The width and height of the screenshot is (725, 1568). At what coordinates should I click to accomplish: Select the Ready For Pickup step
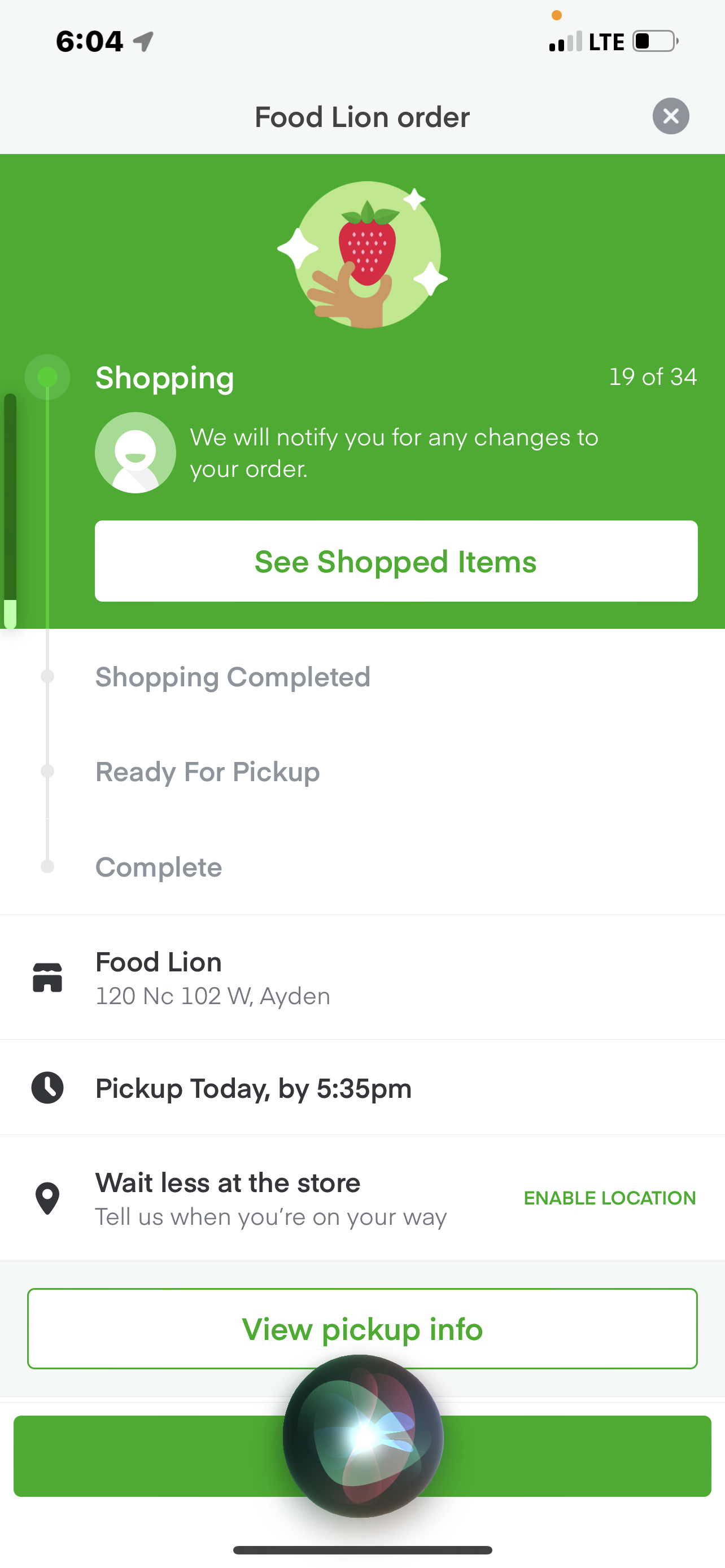click(x=208, y=772)
